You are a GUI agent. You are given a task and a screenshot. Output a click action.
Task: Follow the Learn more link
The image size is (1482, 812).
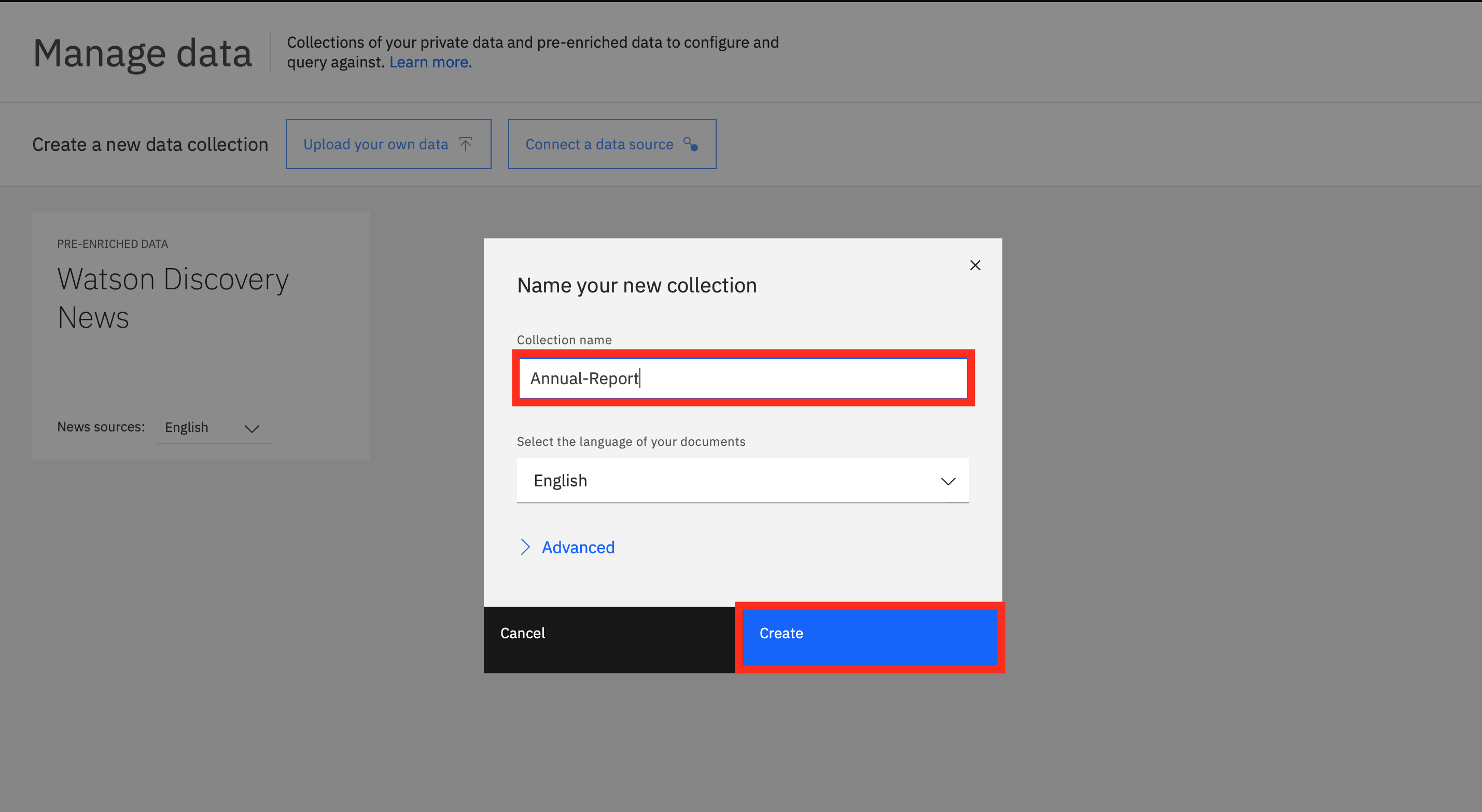click(430, 62)
